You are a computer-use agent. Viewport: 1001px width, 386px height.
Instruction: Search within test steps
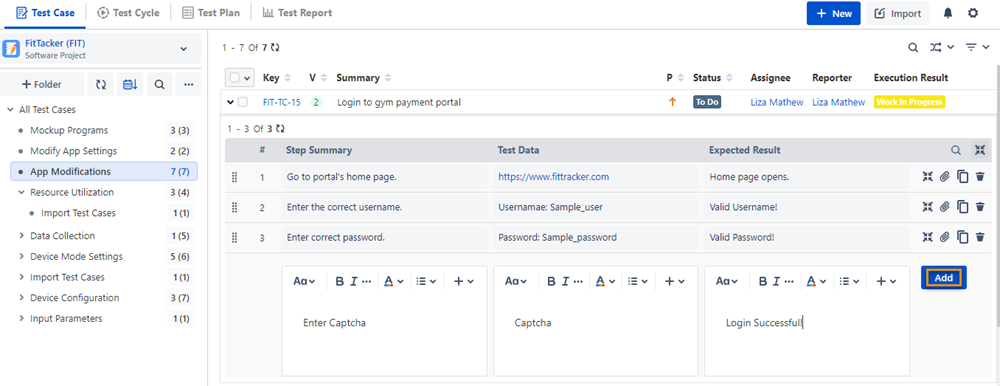pyautogui.click(x=956, y=151)
